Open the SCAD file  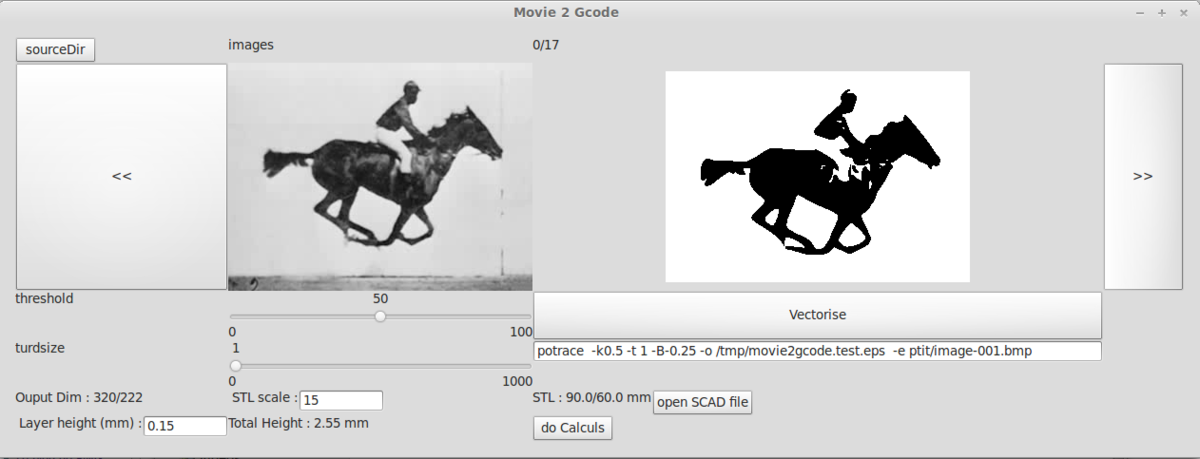[x=703, y=403]
